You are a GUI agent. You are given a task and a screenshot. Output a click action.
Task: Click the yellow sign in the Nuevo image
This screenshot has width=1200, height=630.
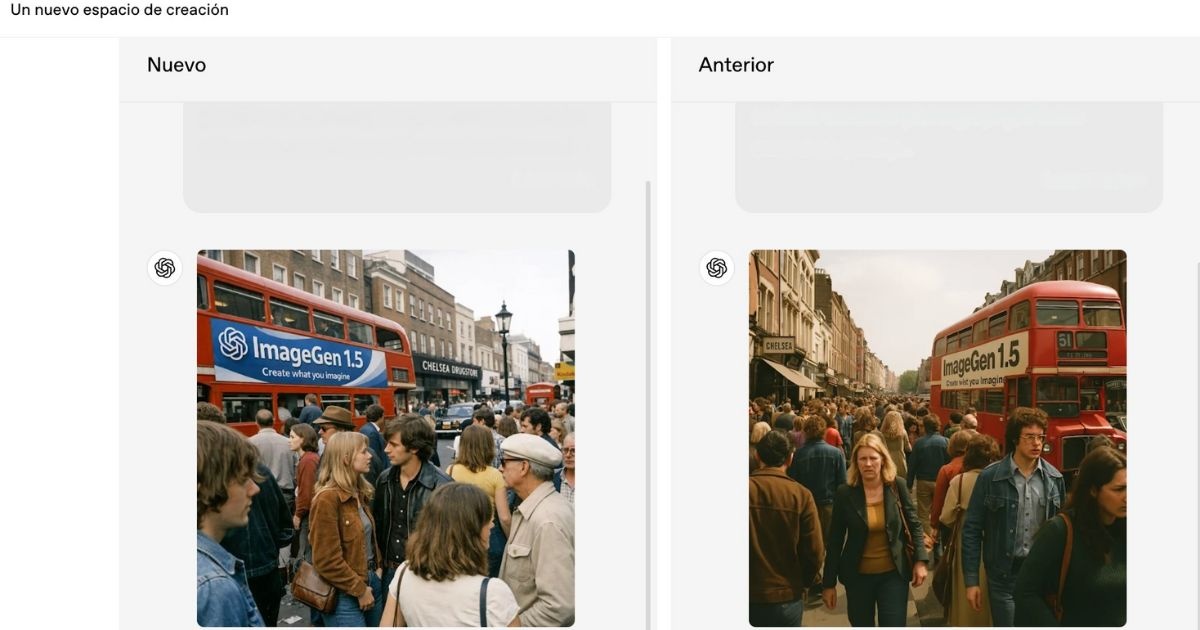click(x=565, y=372)
